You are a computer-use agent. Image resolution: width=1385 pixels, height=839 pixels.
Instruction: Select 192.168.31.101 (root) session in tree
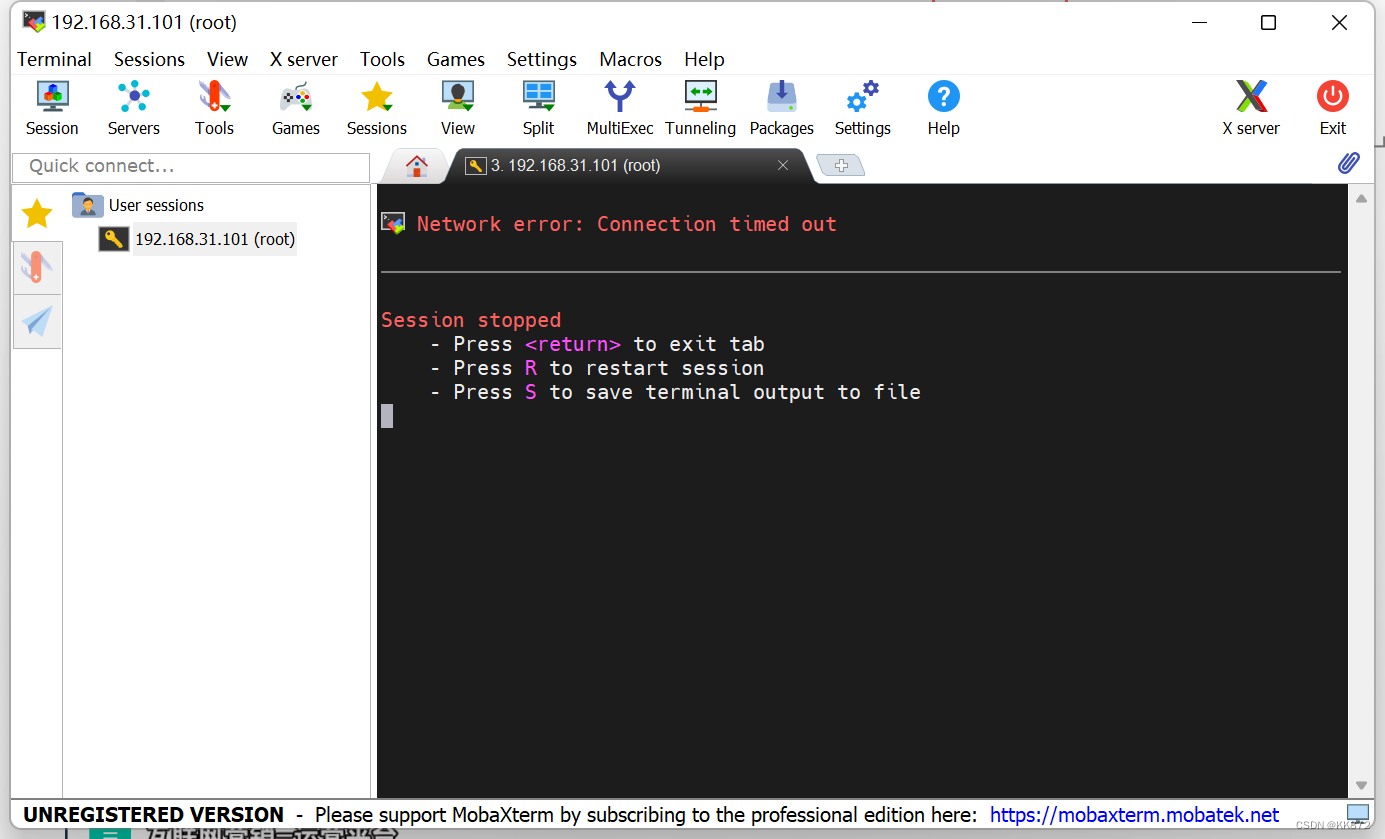[x=215, y=239]
